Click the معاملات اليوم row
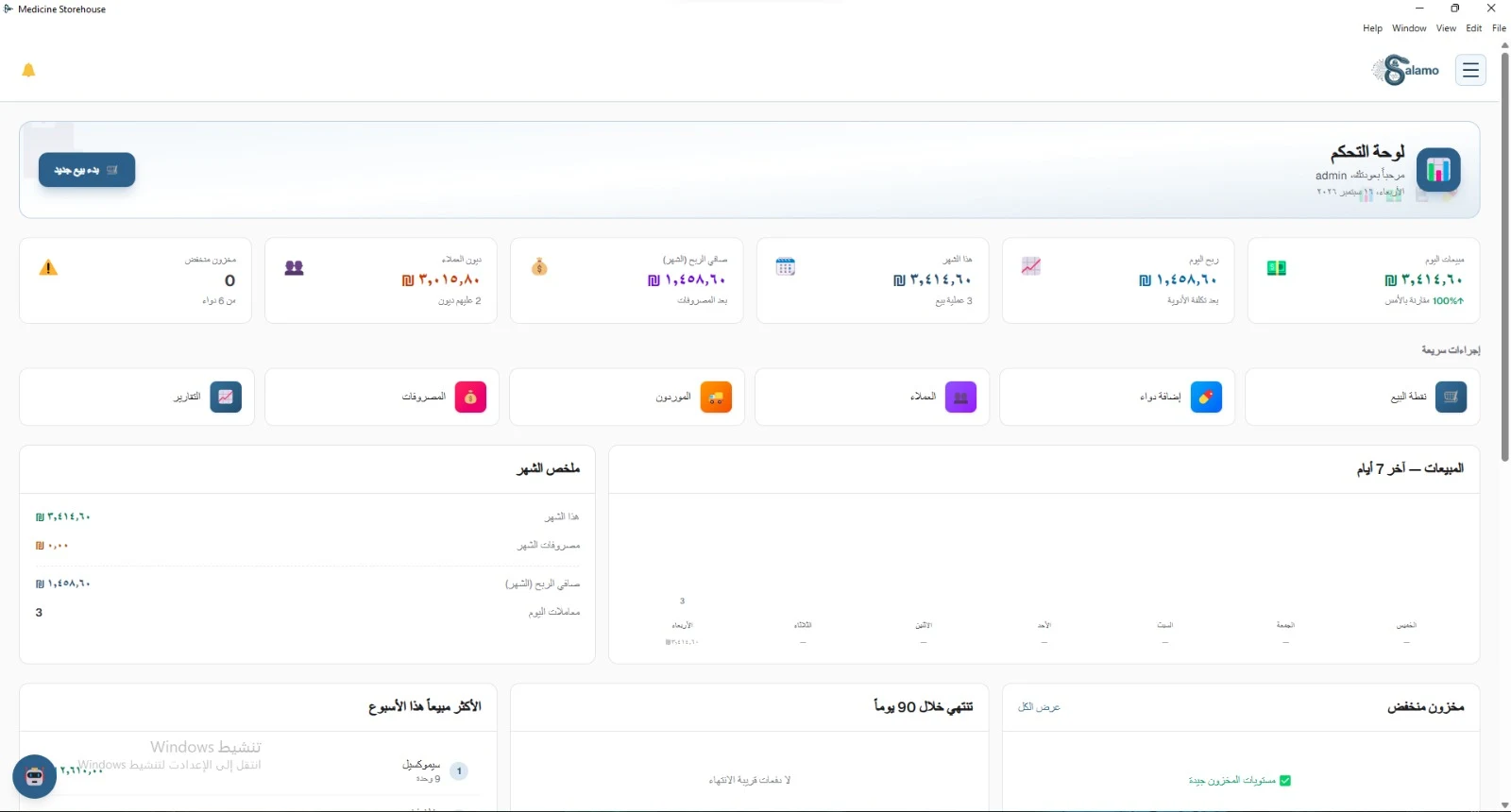Viewport: 1511px width, 812px height. 308,613
